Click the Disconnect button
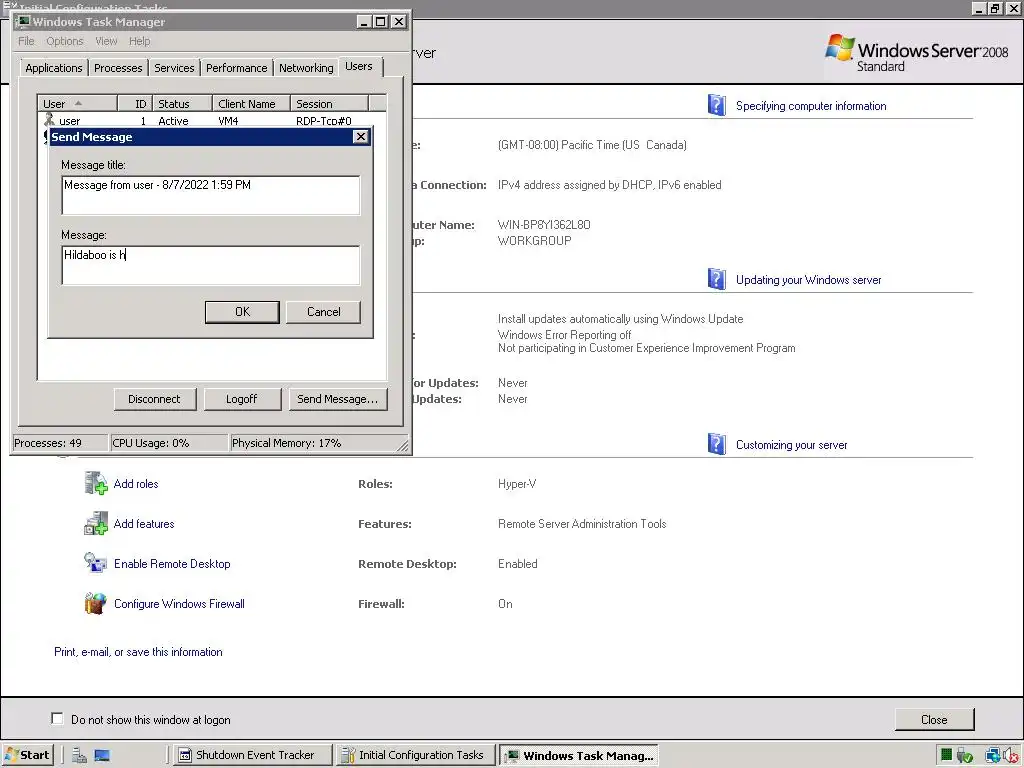This screenshot has height=768, width=1024. [x=155, y=399]
